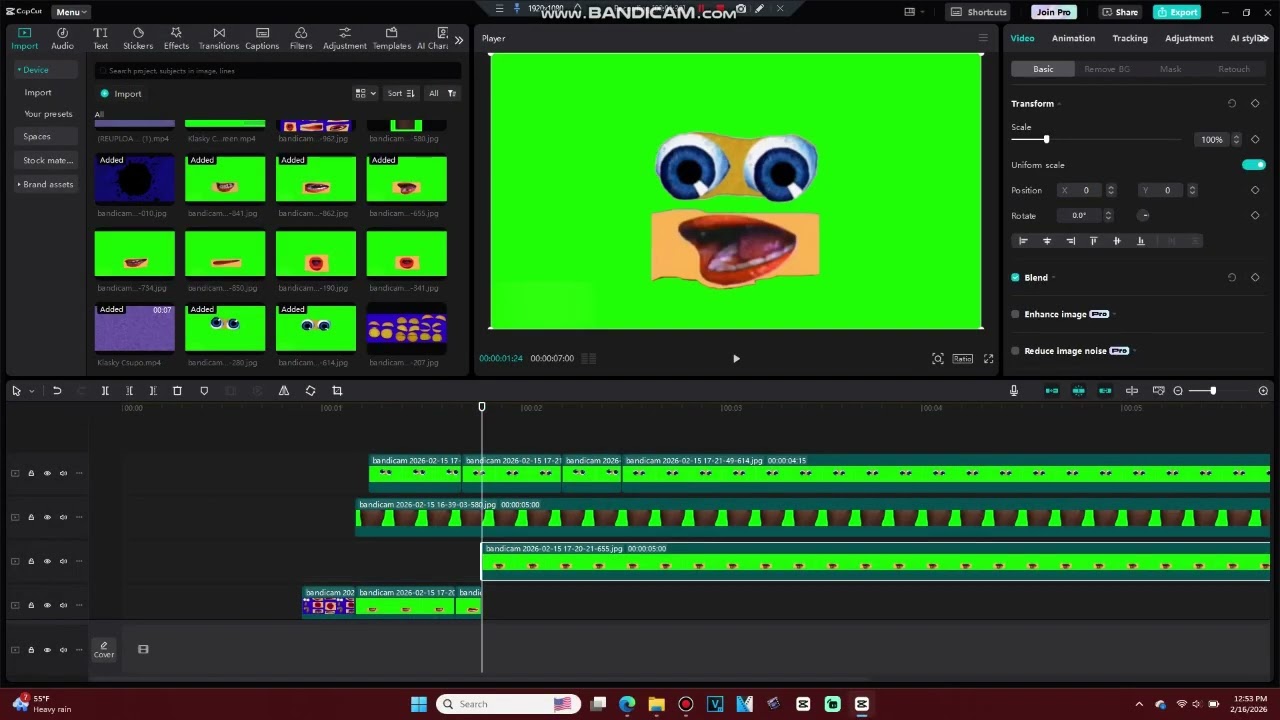Expand the selection tool mode arrow
1280x720 pixels.
[x=32, y=391]
